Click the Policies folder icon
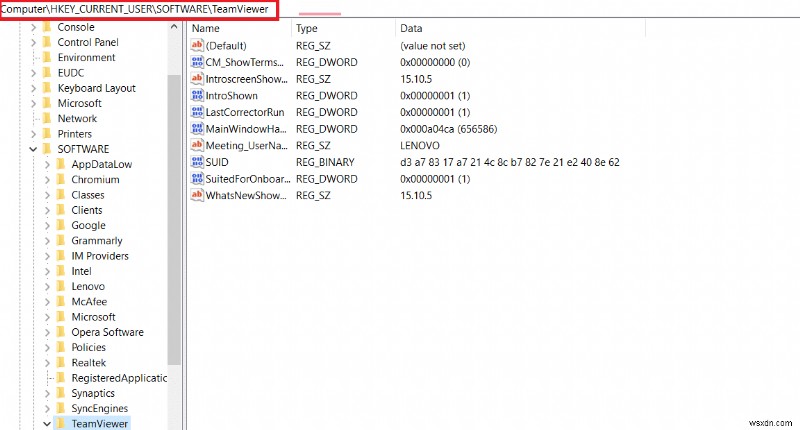Viewport: 800px width, 430px height. [x=61, y=347]
